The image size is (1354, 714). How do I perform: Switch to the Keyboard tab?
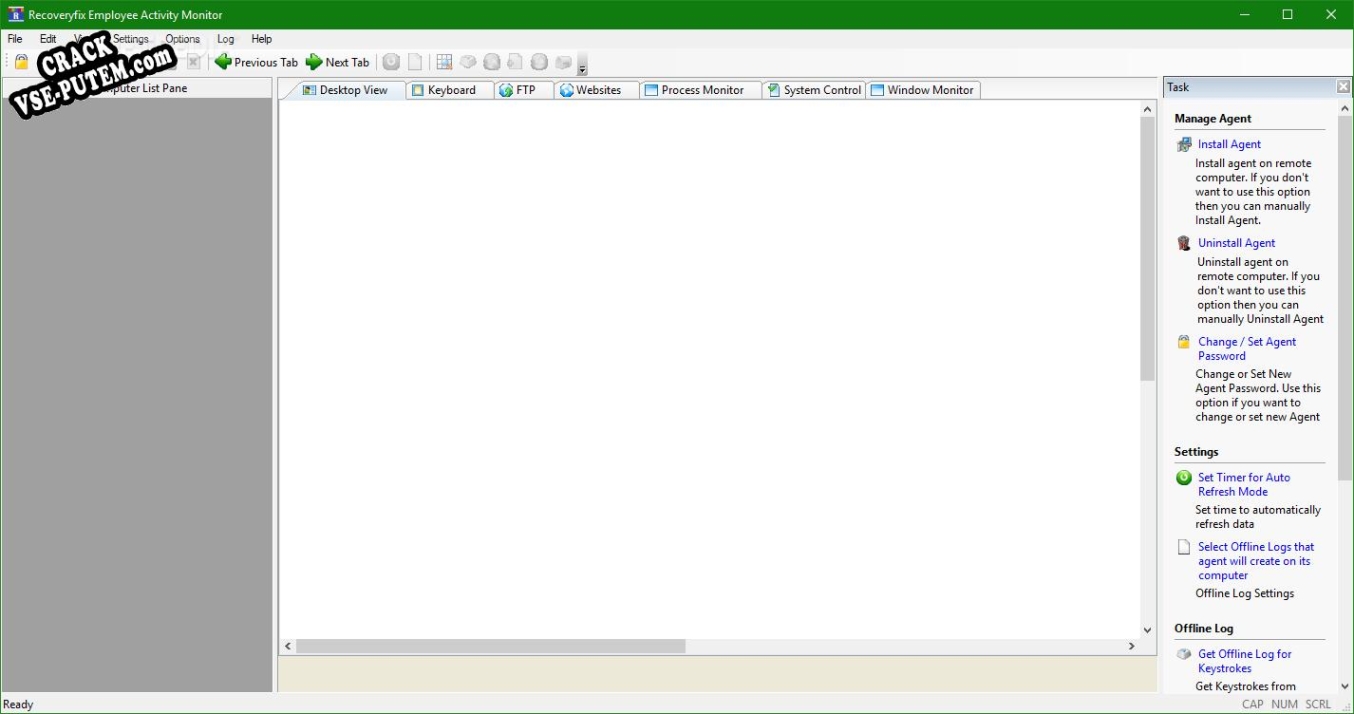[451, 90]
